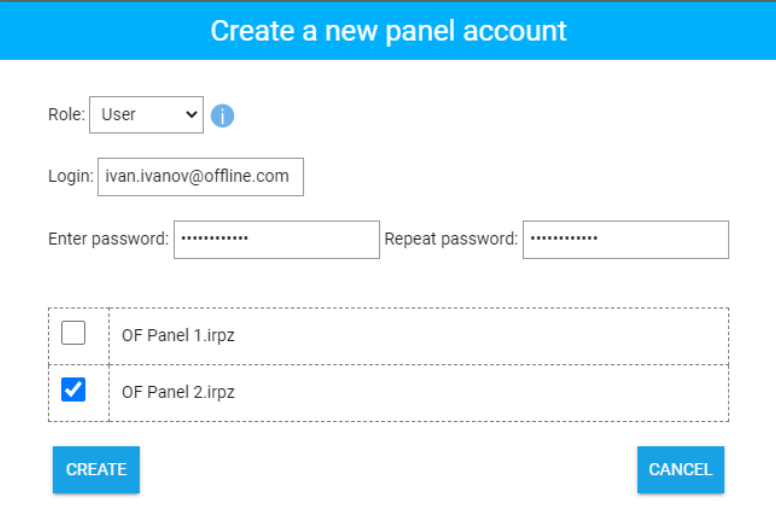This screenshot has width=776, height=505.
Task: Open the Role dropdown arrow
Action: tap(192, 115)
